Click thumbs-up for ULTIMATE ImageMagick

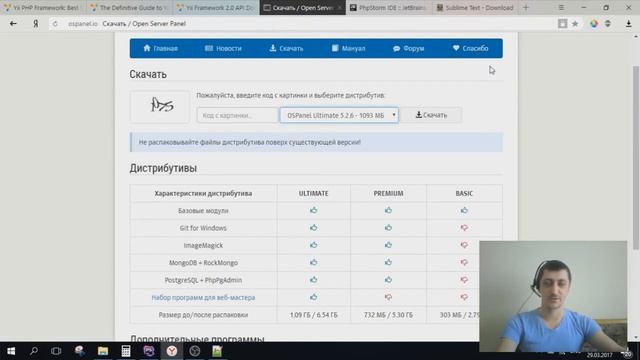tap(313, 245)
